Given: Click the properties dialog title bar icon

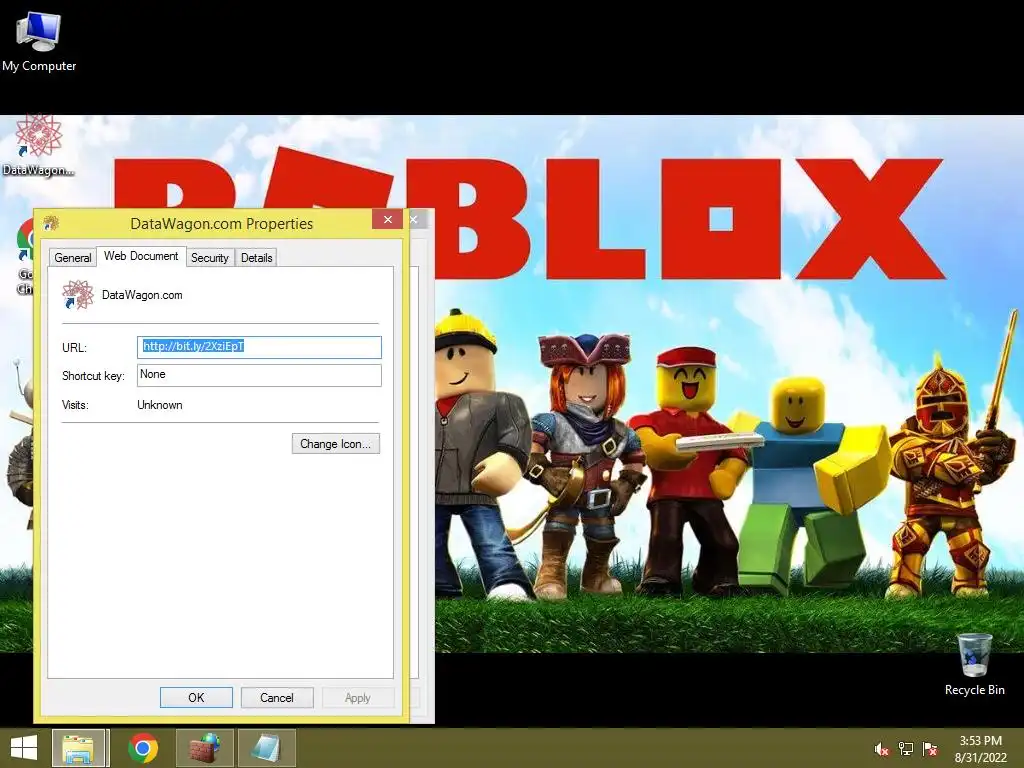Looking at the screenshot, I should tap(51, 223).
